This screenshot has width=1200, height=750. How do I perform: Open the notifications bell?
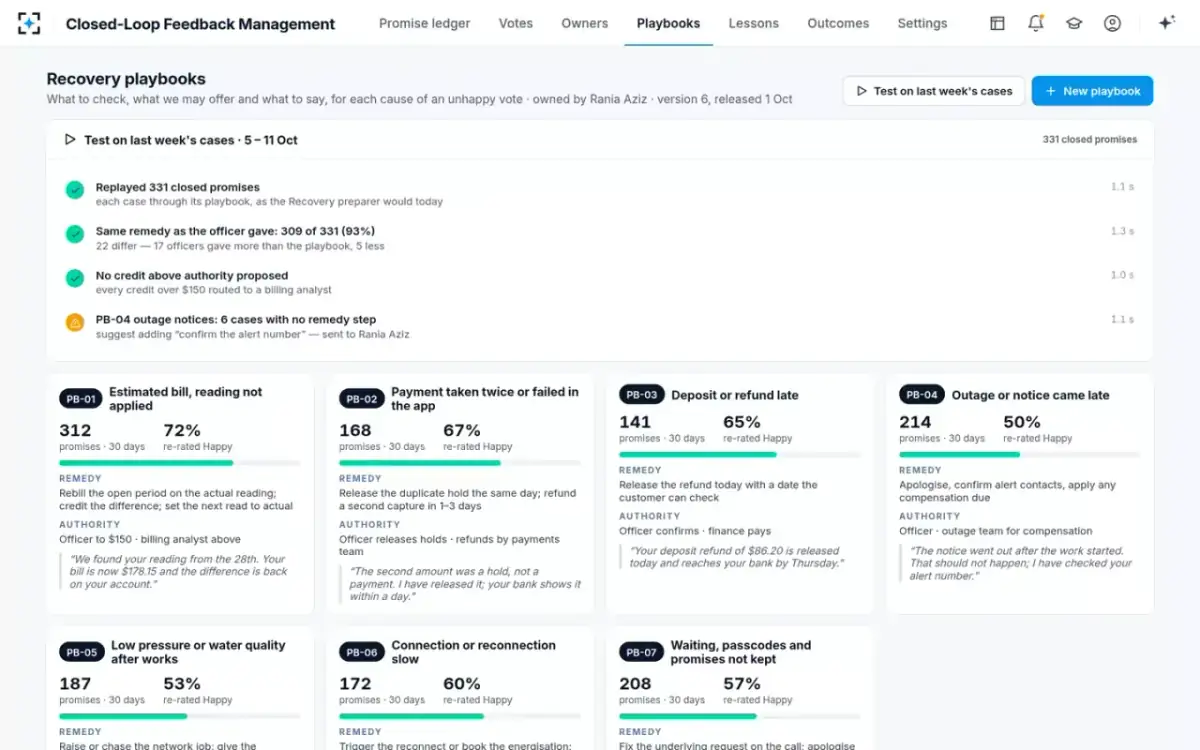(x=1036, y=23)
